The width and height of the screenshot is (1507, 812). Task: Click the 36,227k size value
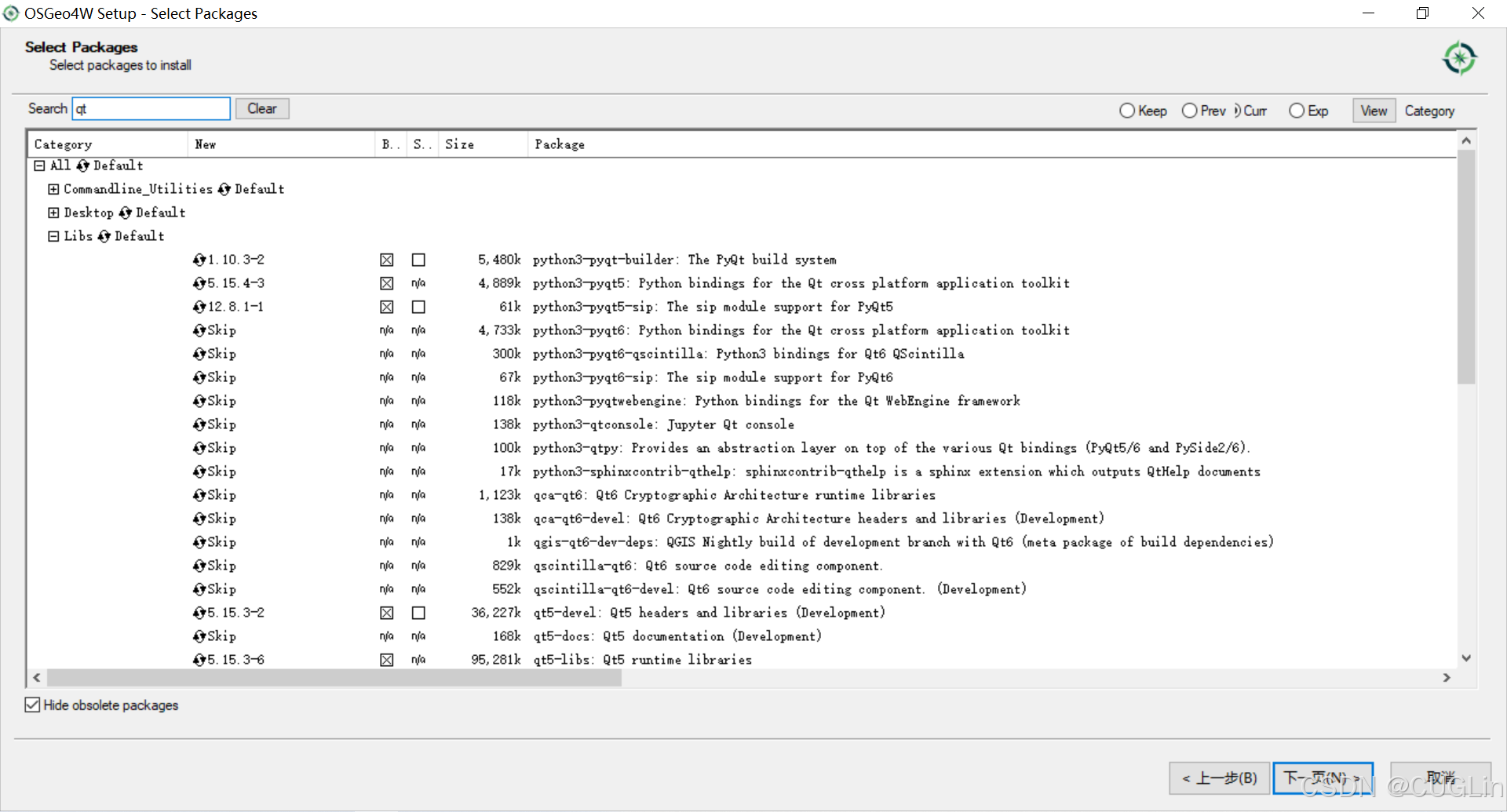(x=496, y=613)
